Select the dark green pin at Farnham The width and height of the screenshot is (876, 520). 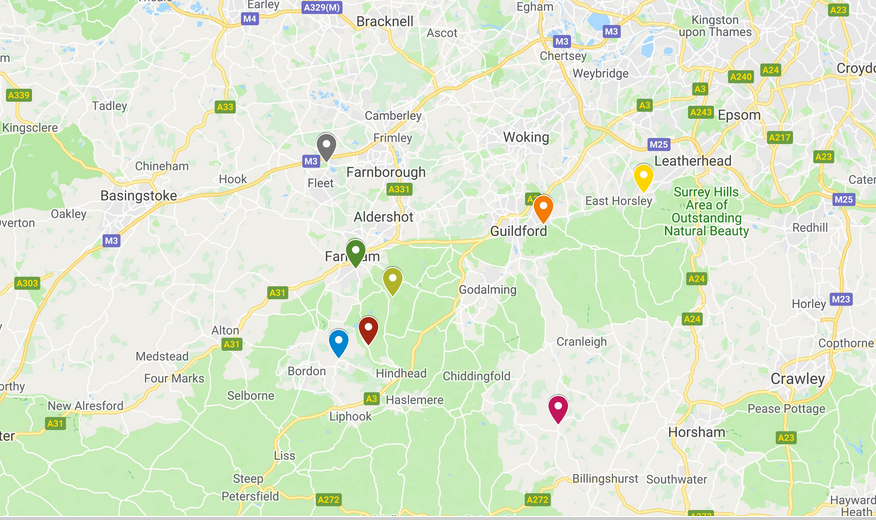355,253
